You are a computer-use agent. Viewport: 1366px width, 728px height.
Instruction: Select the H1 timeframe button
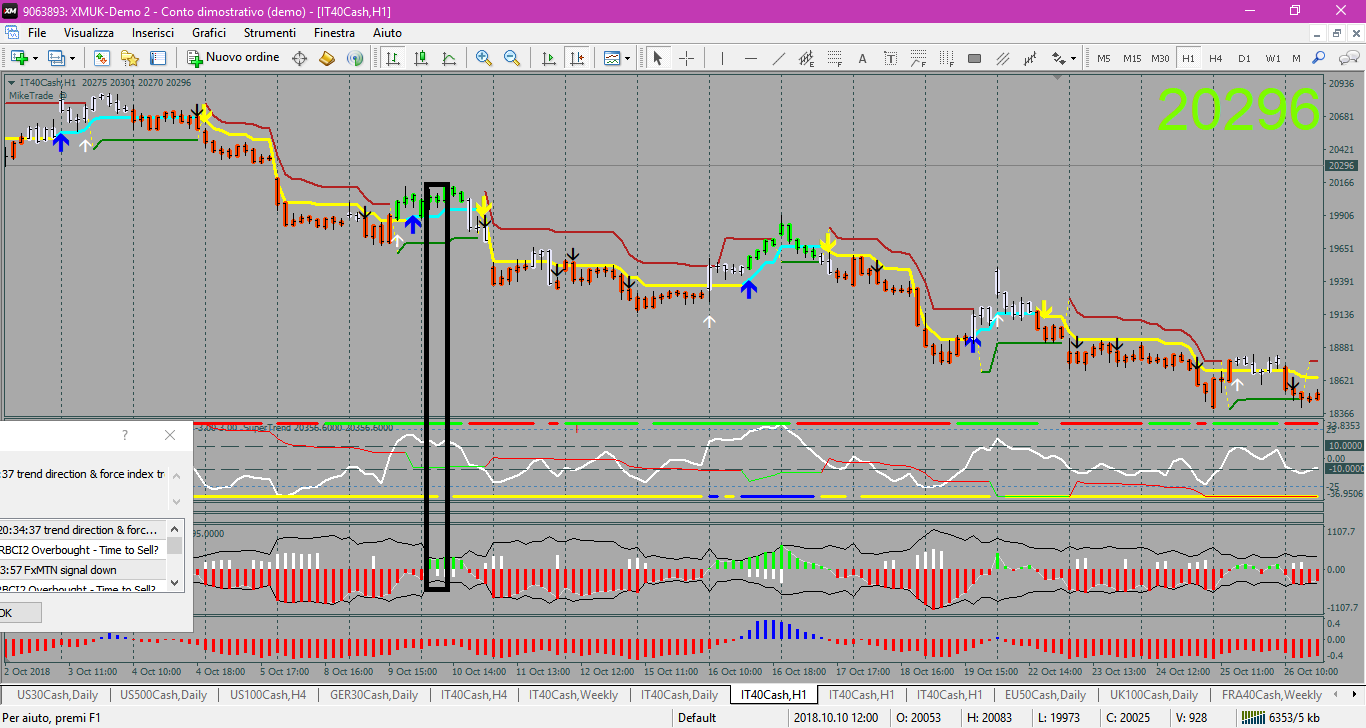[x=1188, y=58]
